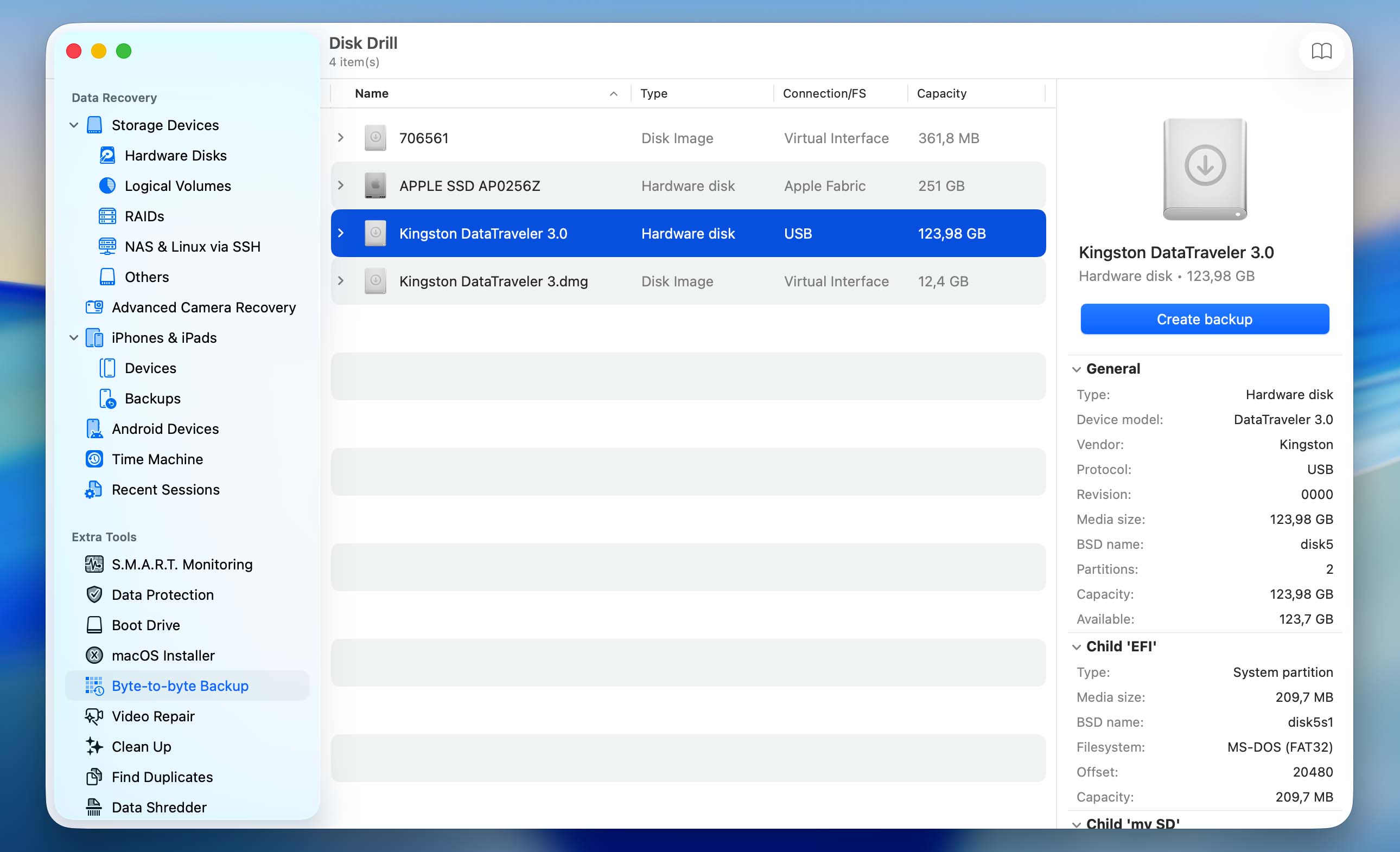The image size is (1400, 852).
Task: Click the Android Devices icon
Action: [94, 429]
